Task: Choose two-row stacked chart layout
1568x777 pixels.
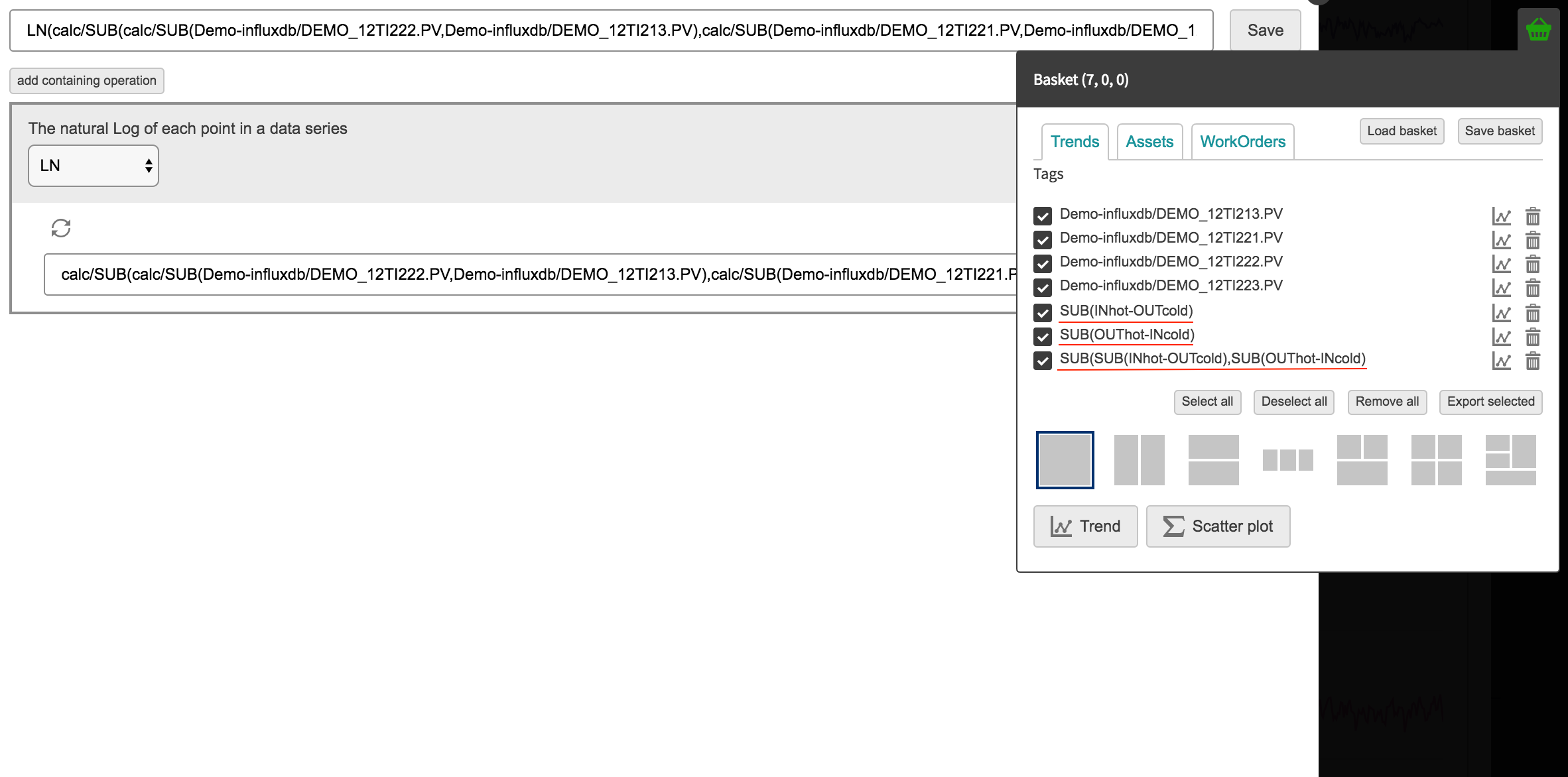Action: click(x=1214, y=460)
